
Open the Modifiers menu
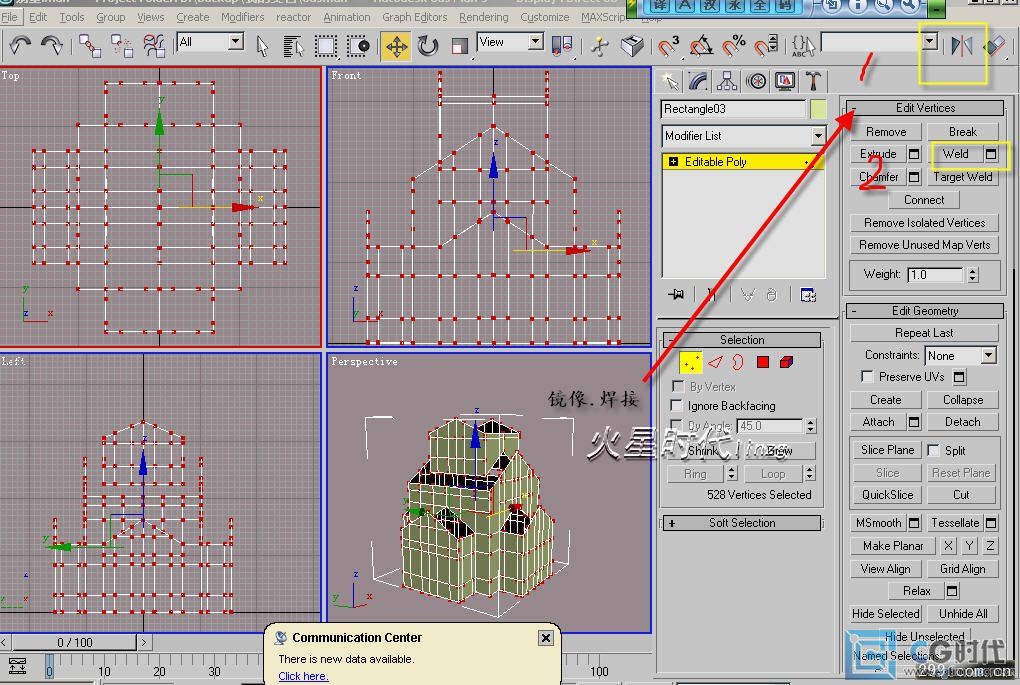point(243,17)
